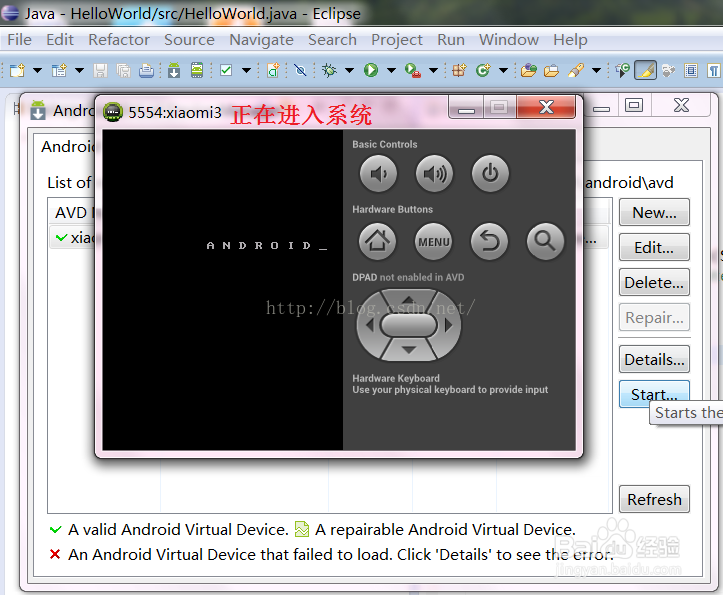The height and width of the screenshot is (595, 723).
Task: Click the Delete... button in AVD Manager
Action: (654, 282)
